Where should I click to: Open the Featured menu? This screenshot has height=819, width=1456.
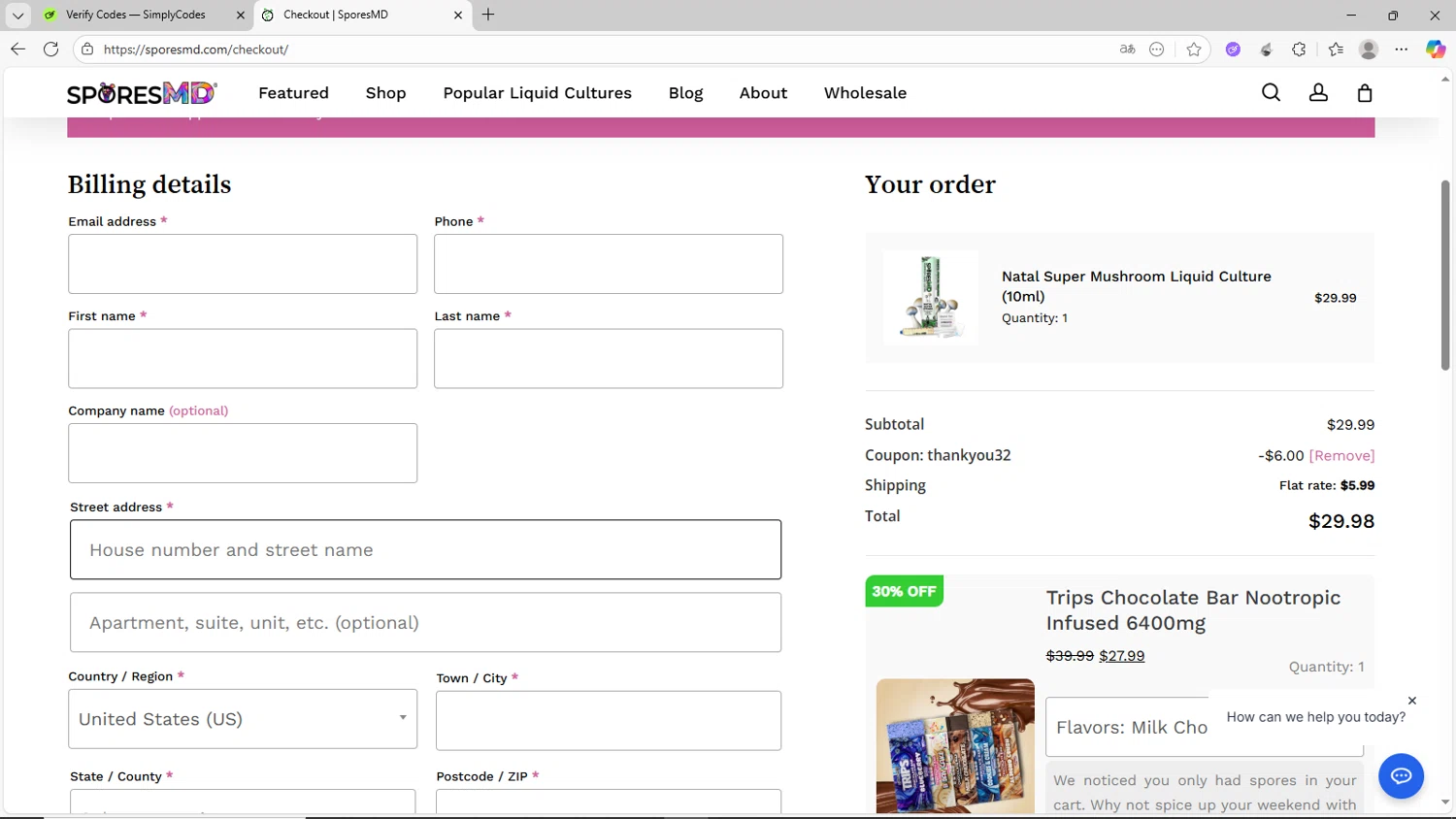pyautogui.click(x=293, y=93)
